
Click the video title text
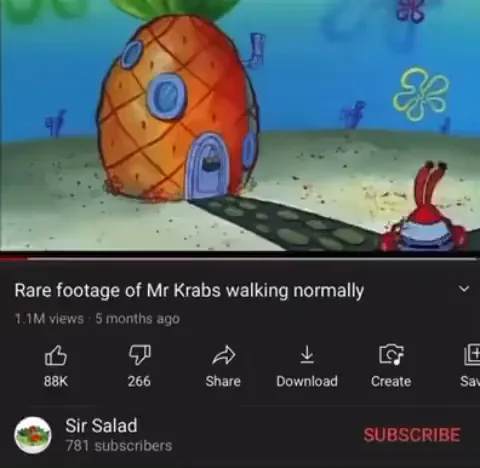(x=189, y=291)
